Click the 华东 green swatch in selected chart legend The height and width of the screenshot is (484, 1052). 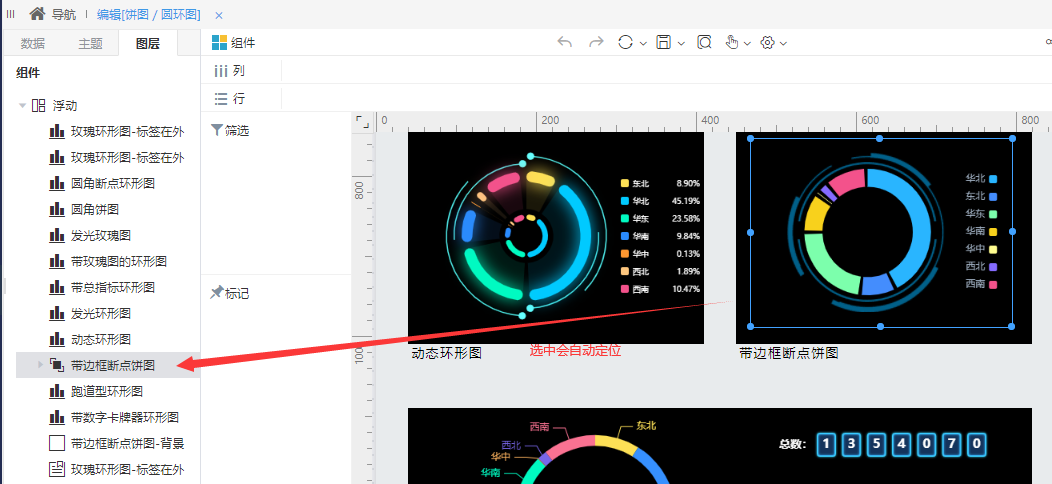tap(993, 214)
